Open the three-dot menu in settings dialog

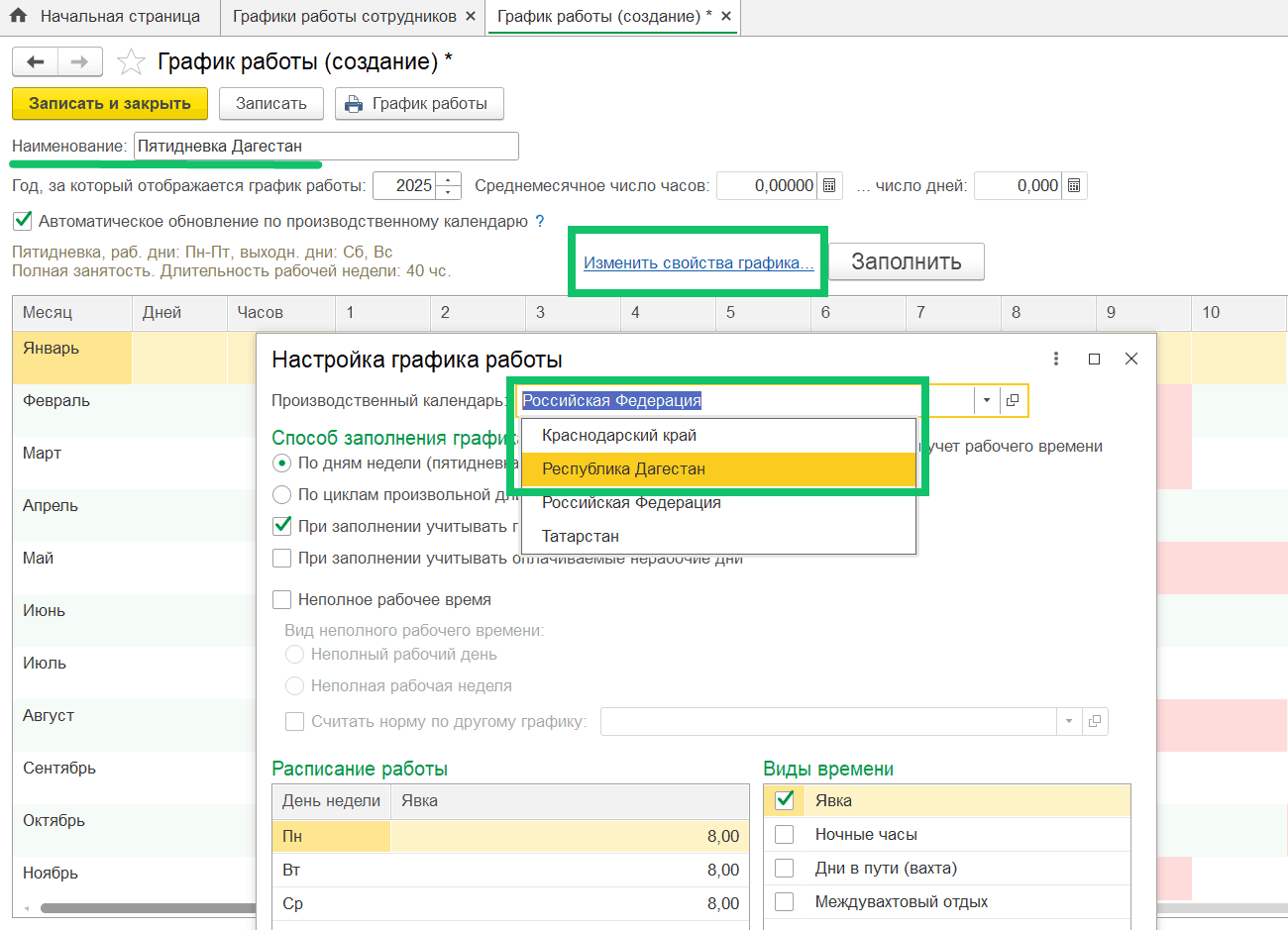click(1056, 359)
